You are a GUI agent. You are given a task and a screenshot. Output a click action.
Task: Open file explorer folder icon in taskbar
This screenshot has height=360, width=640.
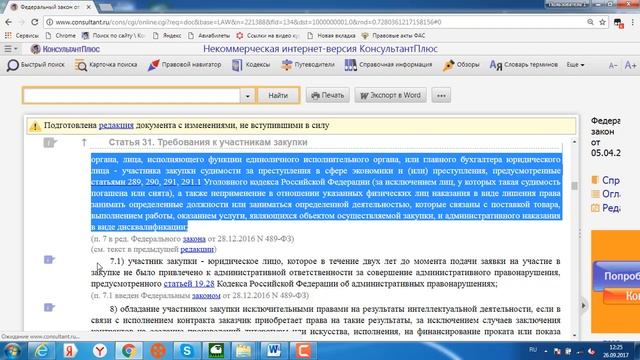pos(244,351)
